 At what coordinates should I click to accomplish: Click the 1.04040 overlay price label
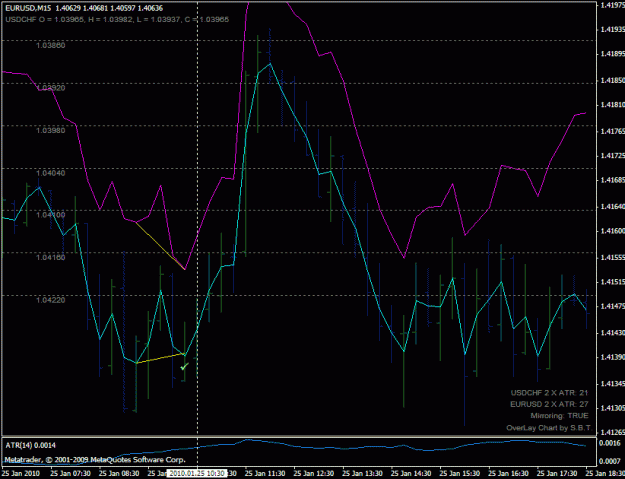[51, 173]
